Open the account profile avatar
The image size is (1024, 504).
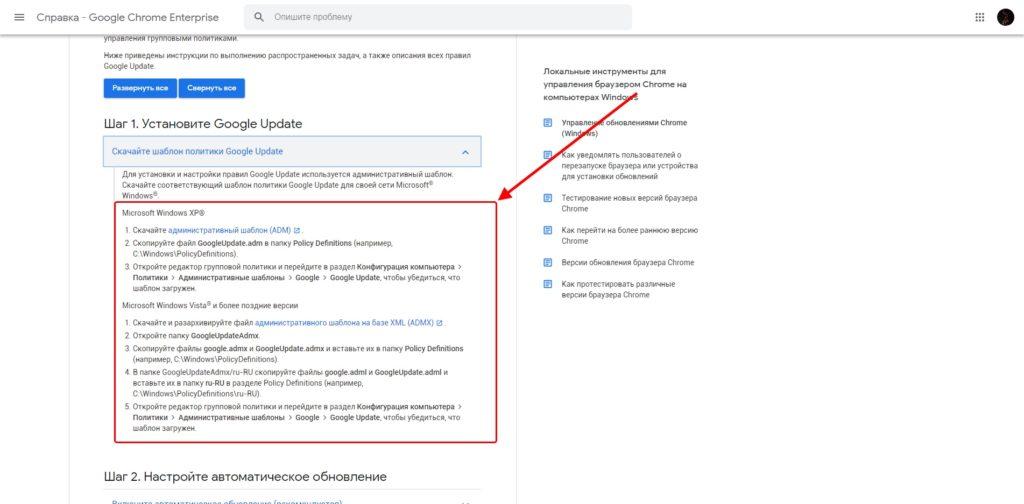click(1005, 18)
